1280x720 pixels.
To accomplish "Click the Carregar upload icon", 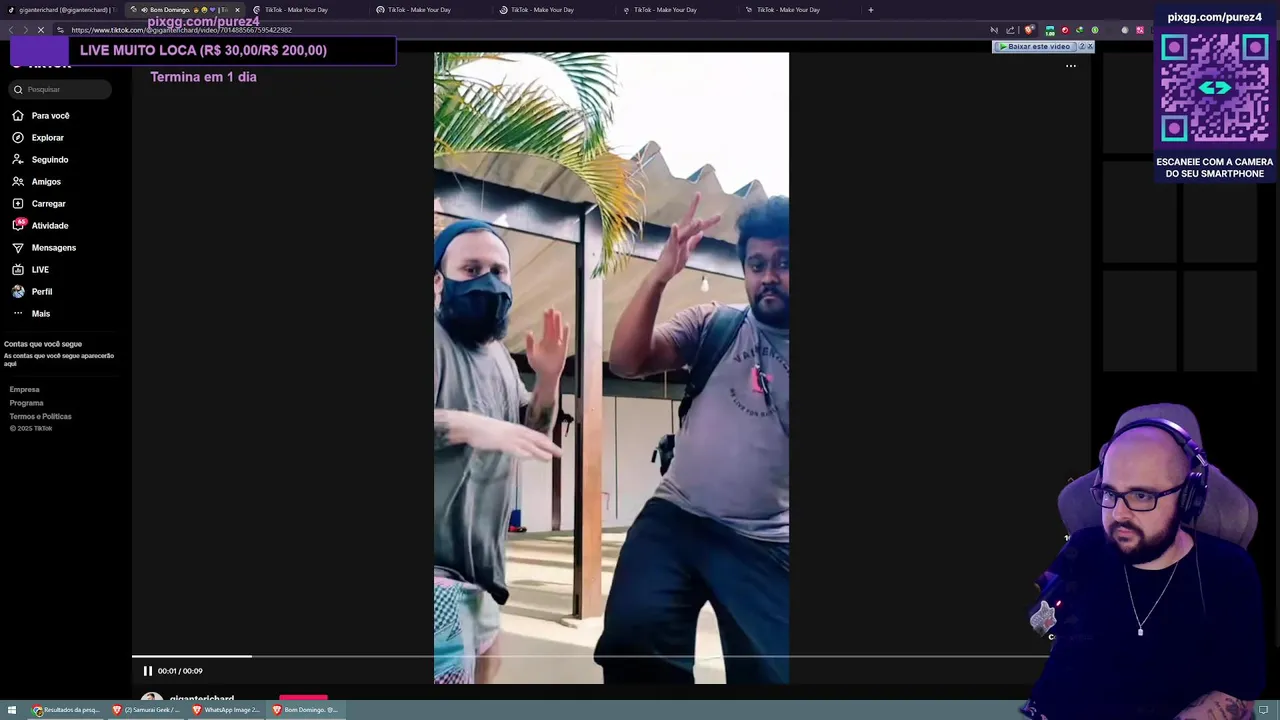I will 18,204.
